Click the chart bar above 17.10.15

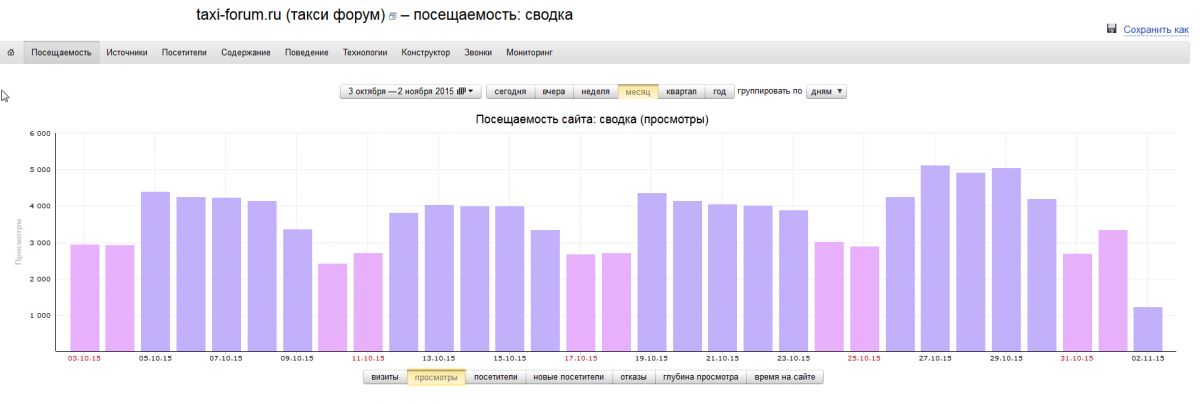pos(581,303)
